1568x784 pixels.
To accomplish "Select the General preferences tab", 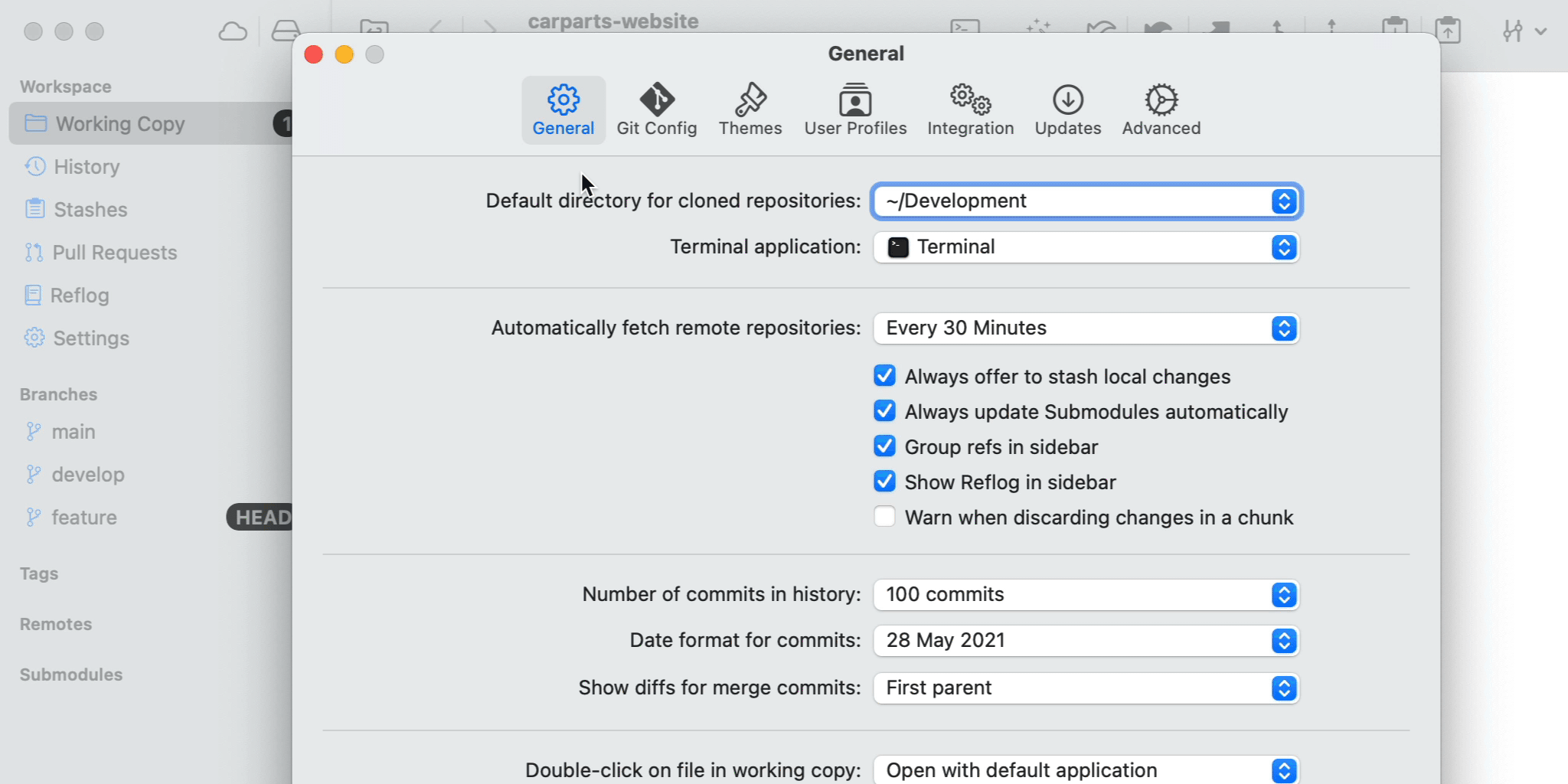I will [563, 109].
